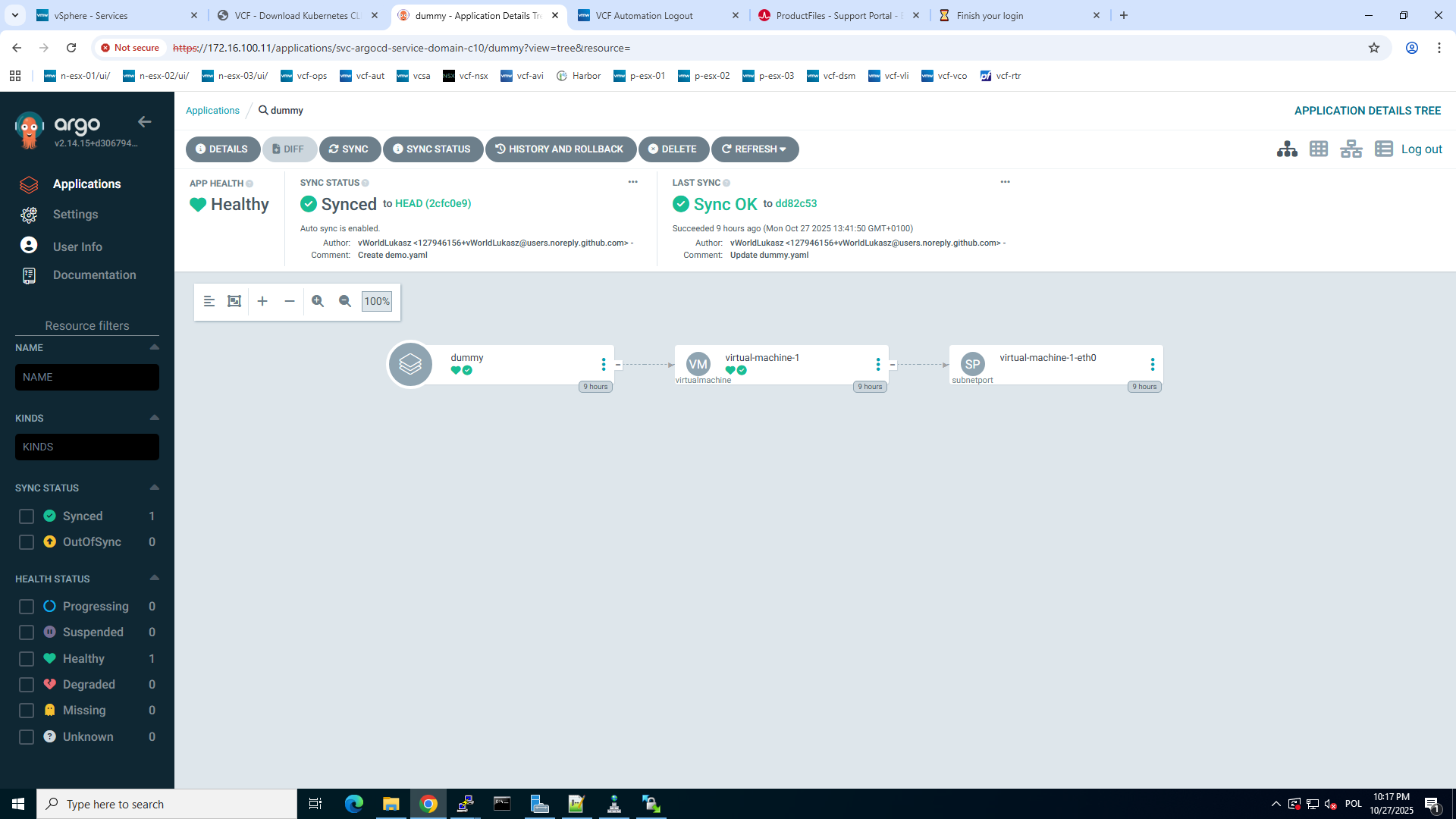Open the network view icon
Screen dimensions: 1456x819
[x=1351, y=149]
